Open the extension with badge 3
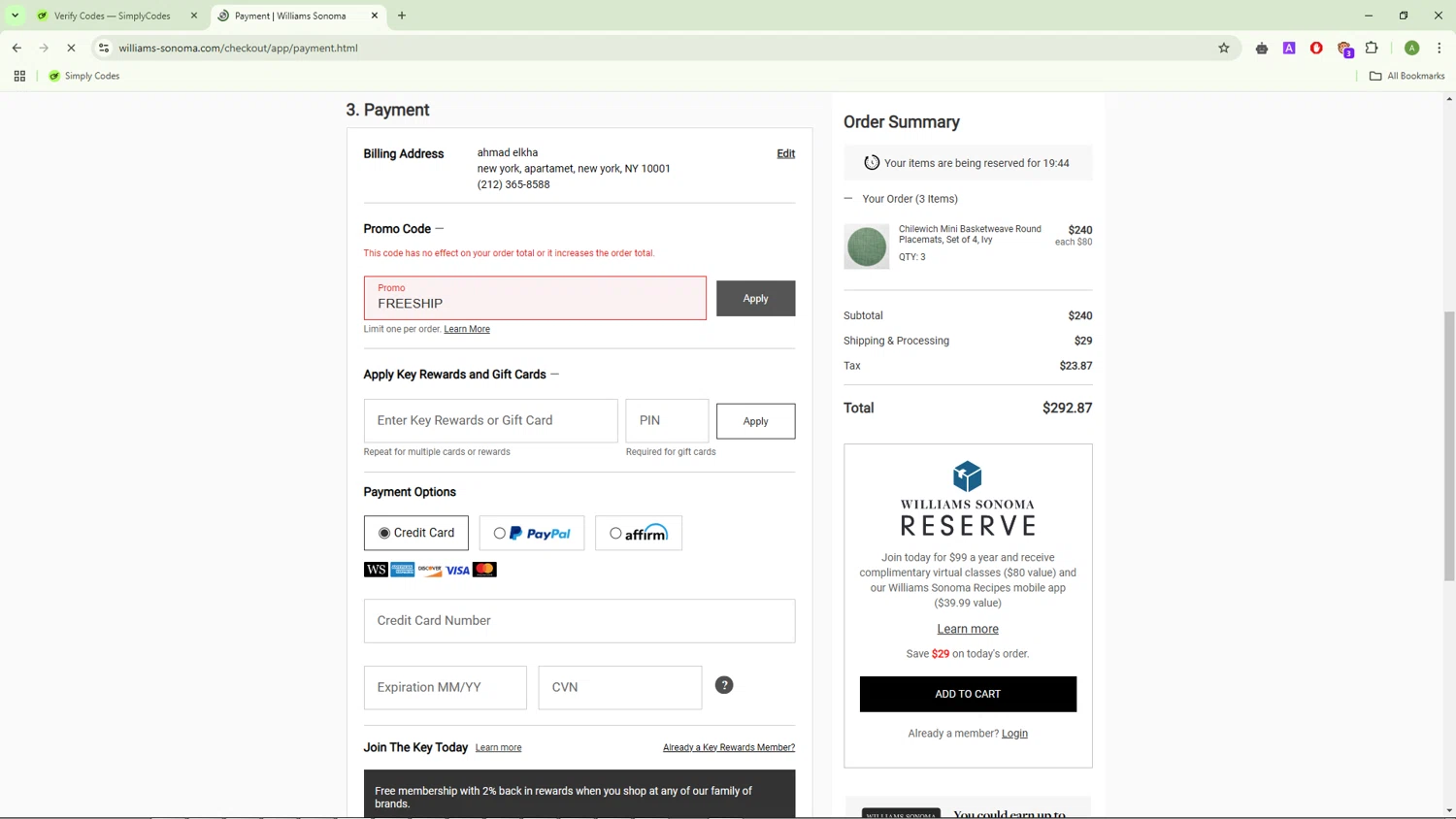This screenshot has width=1456, height=819. (1344, 49)
